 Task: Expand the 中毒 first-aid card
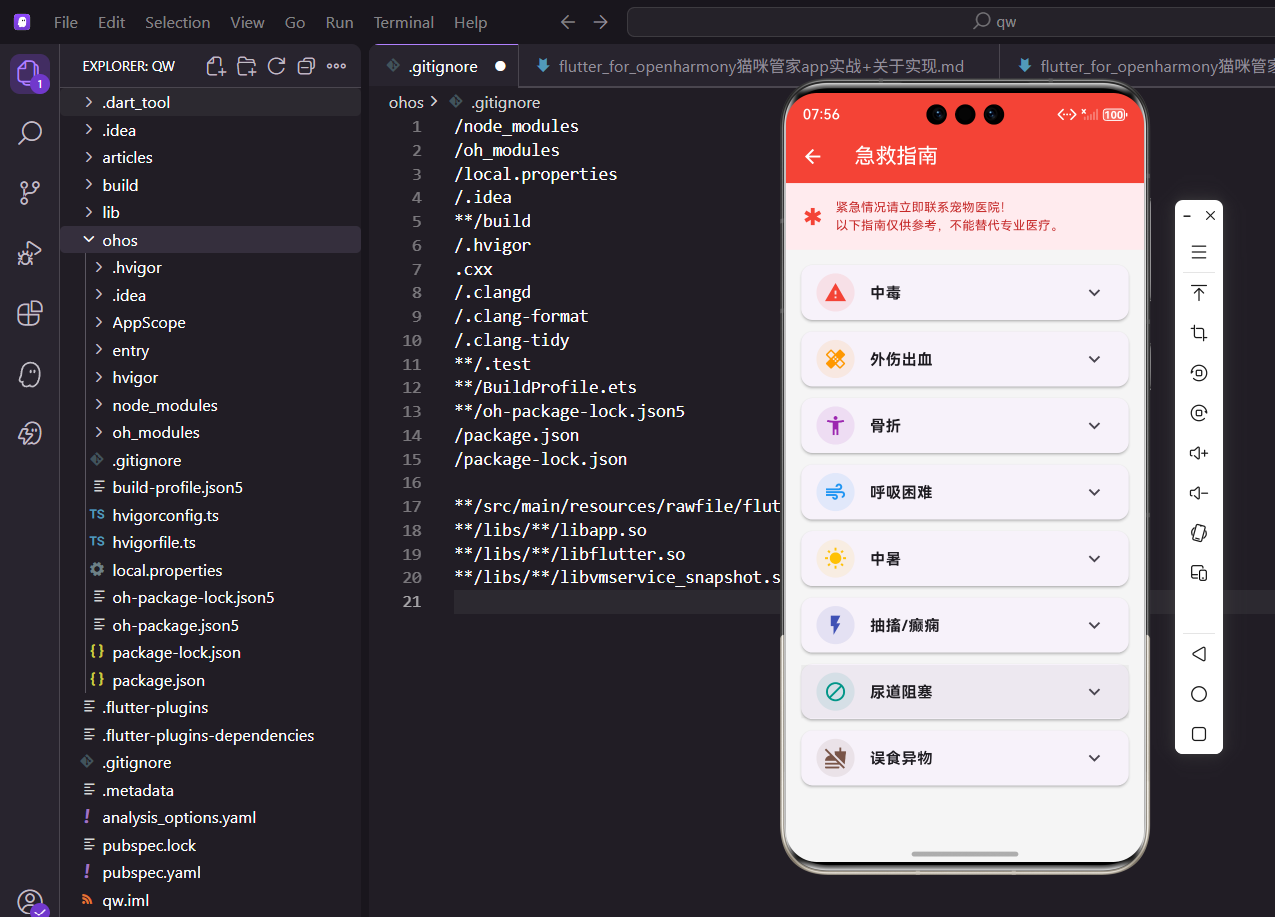click(965, 293)
